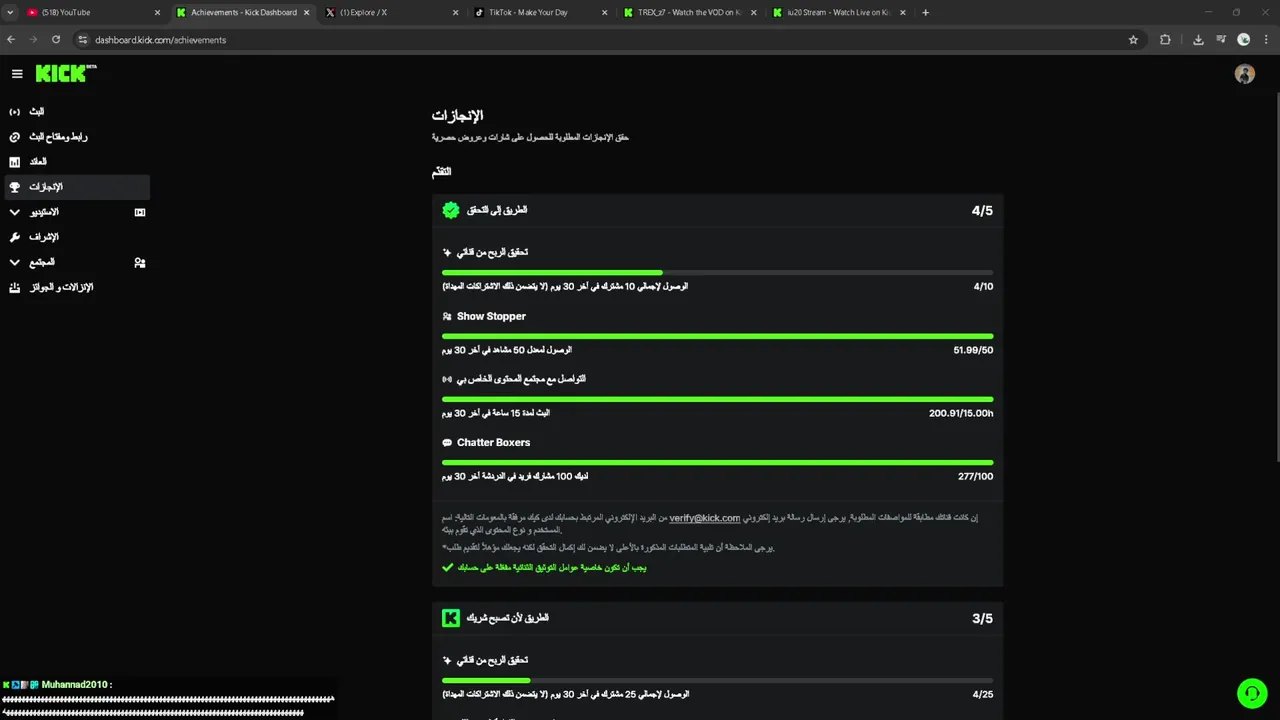Open the browser tab search dropdown
Screen dimensions: 1280x720
pyautogui.click(x=10, y=13)
